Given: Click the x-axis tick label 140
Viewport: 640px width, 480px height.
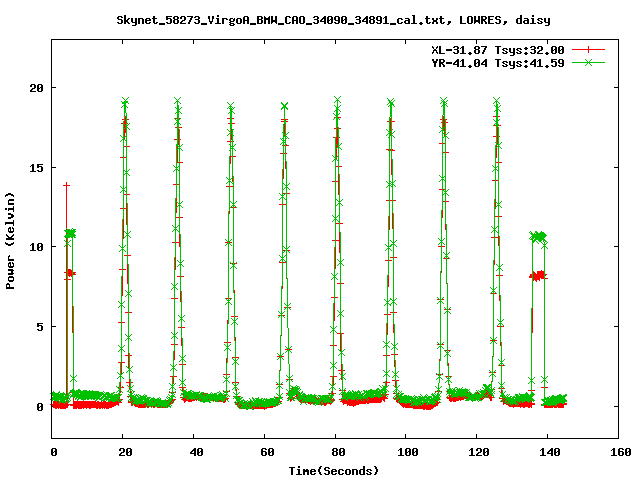Looking at the screenshot, I should click(x=550, y=452).
